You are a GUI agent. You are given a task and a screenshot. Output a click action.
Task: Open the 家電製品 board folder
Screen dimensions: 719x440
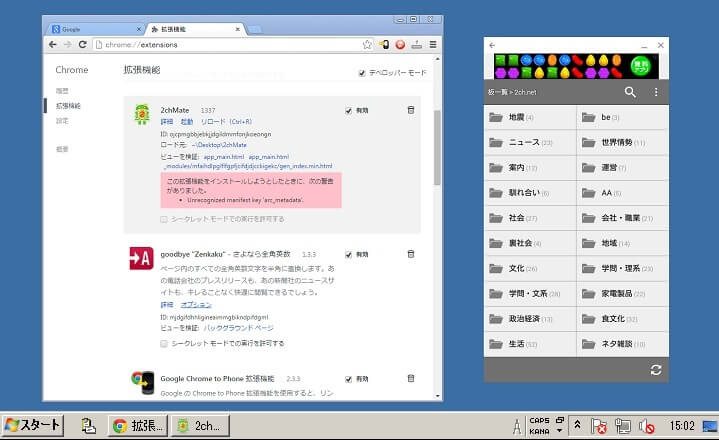pos(623,294)
